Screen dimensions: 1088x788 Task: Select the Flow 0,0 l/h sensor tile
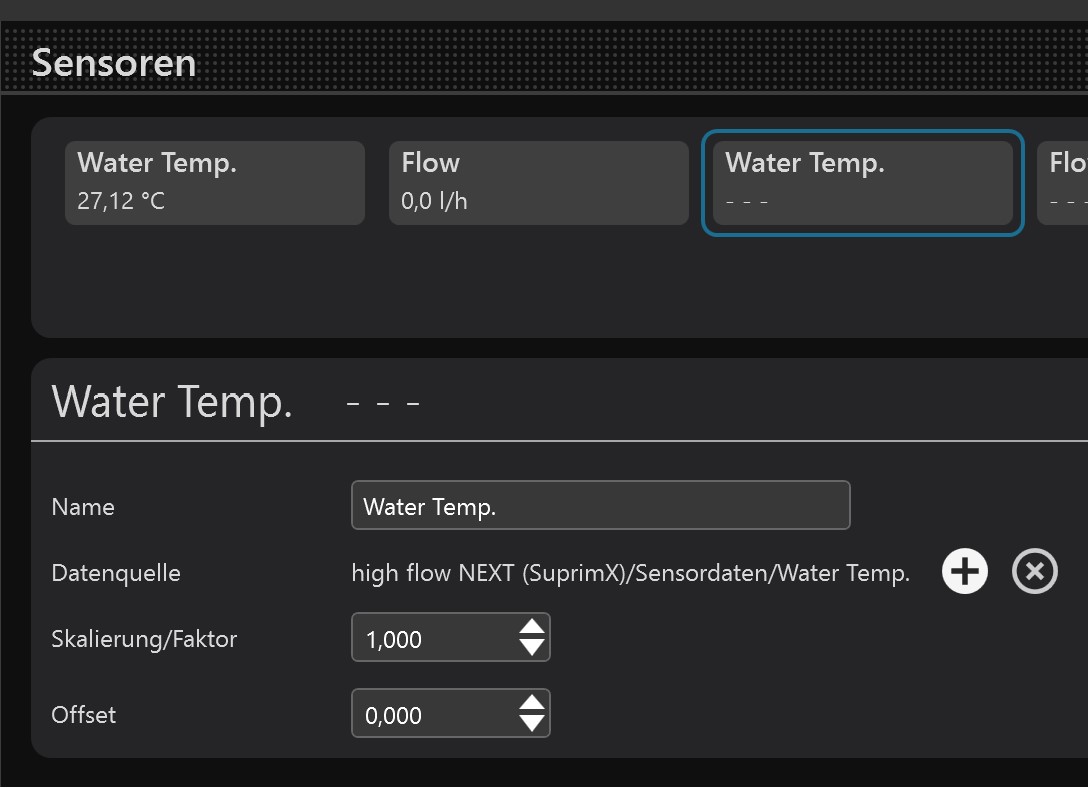[538, 182]
